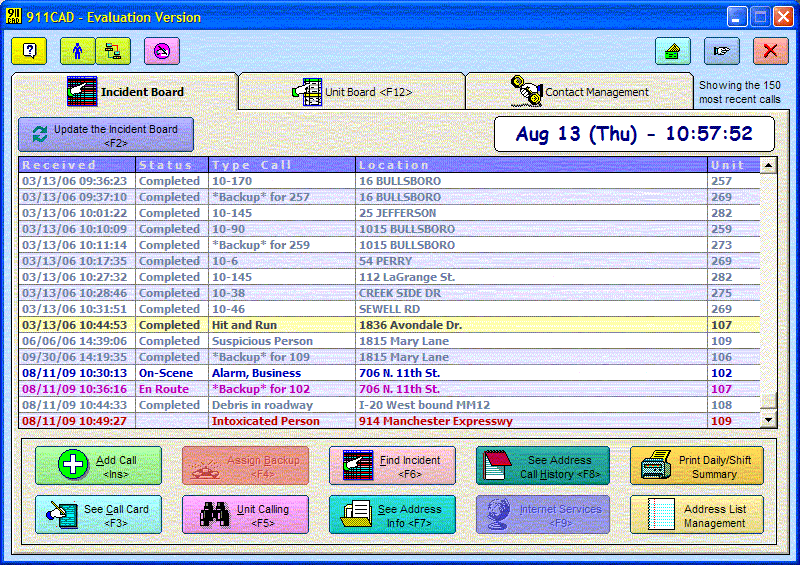Click See Address Call History button
The height and width of the screenshot is (565, 800).
click(542, 466)
